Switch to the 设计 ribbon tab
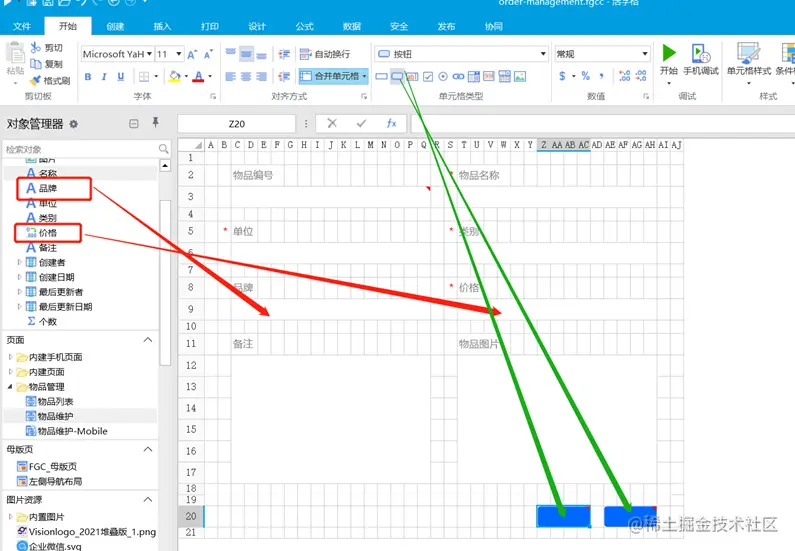The height and width of the screenshot is (551, 795). (257, 26)
